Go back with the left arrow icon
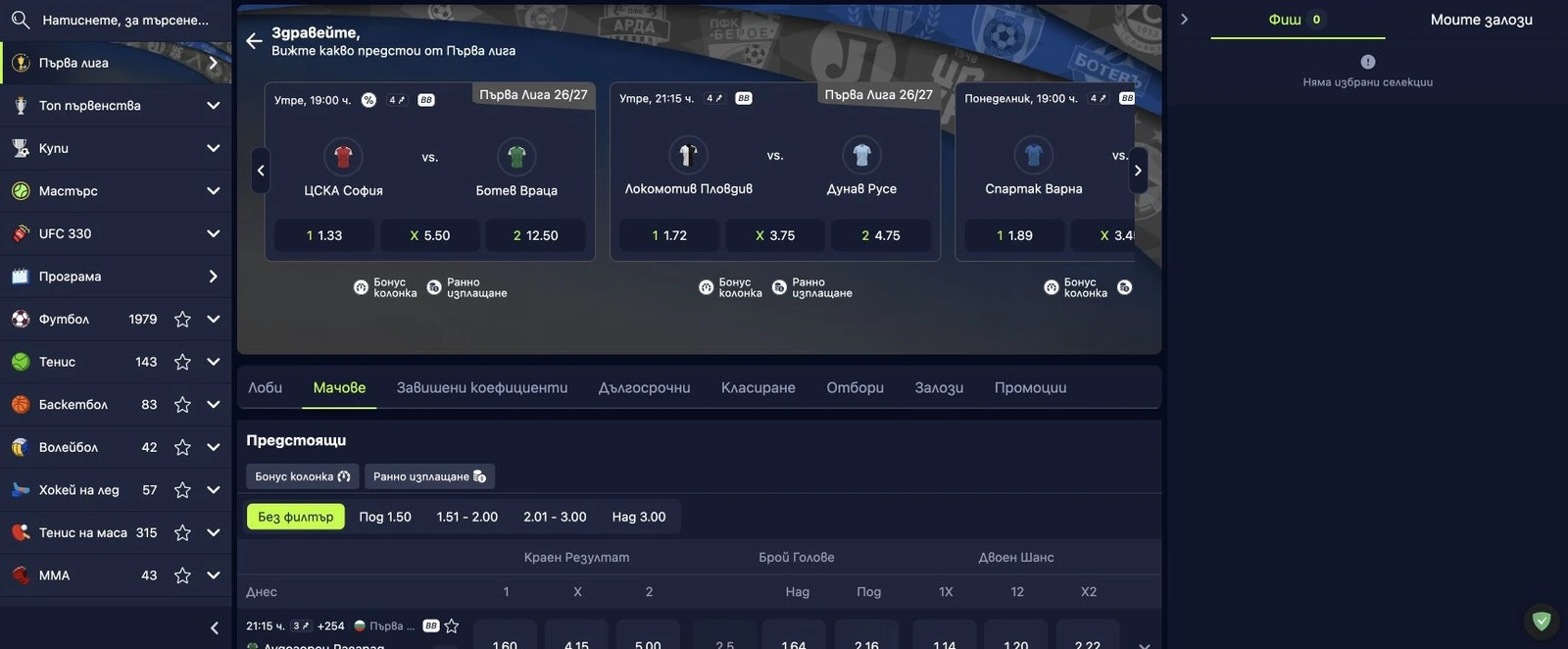Viewport: 1568px width, 649px height. (x=254, y=41)
